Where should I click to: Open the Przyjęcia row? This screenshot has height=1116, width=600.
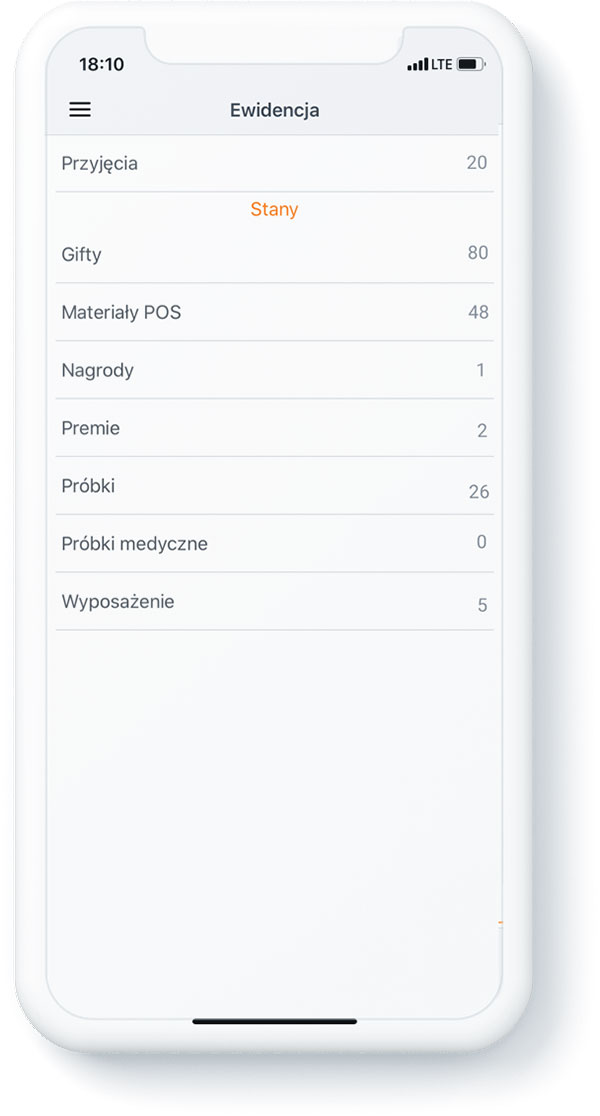pos(274,164)
